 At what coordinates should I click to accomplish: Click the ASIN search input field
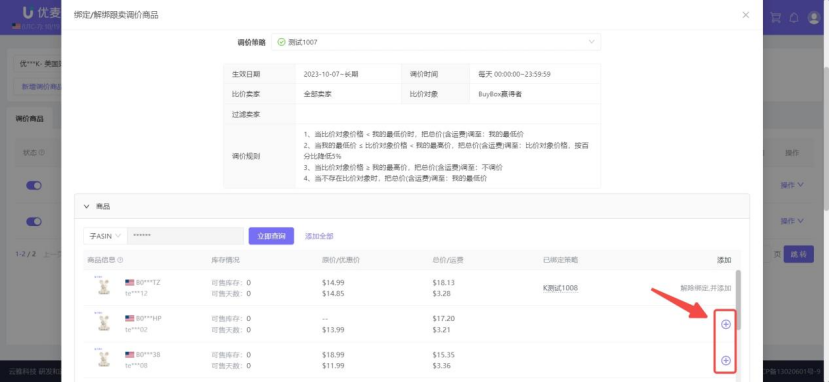185,236
